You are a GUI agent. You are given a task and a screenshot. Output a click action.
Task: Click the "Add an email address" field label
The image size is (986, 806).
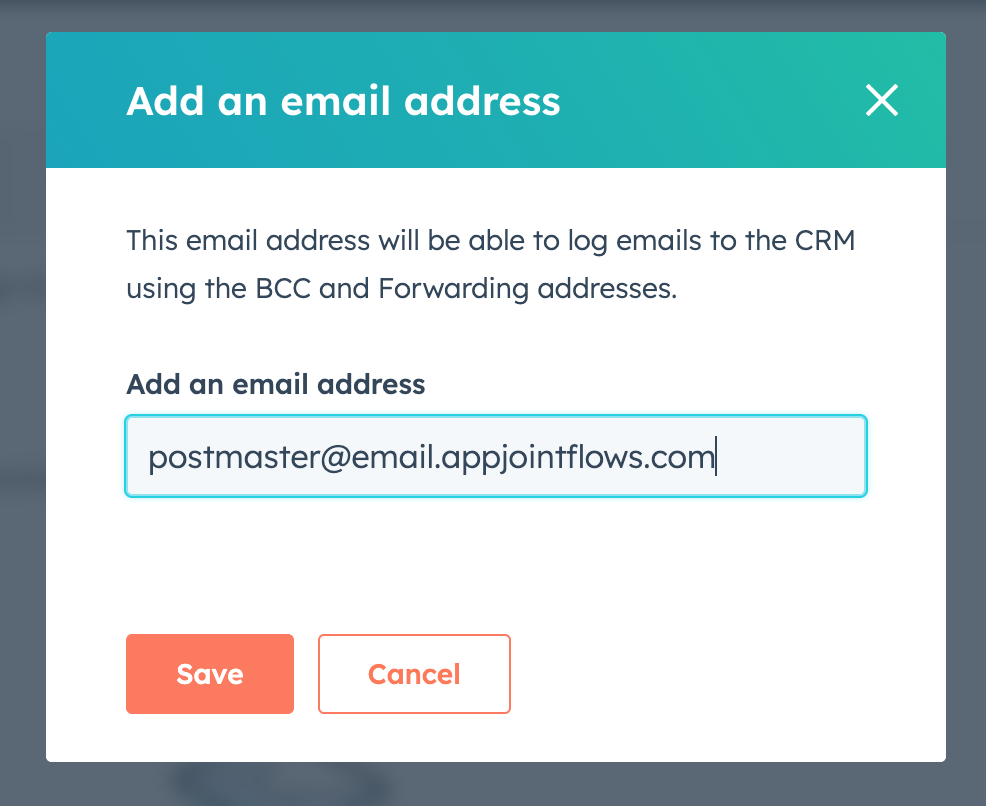coord(276,384)
